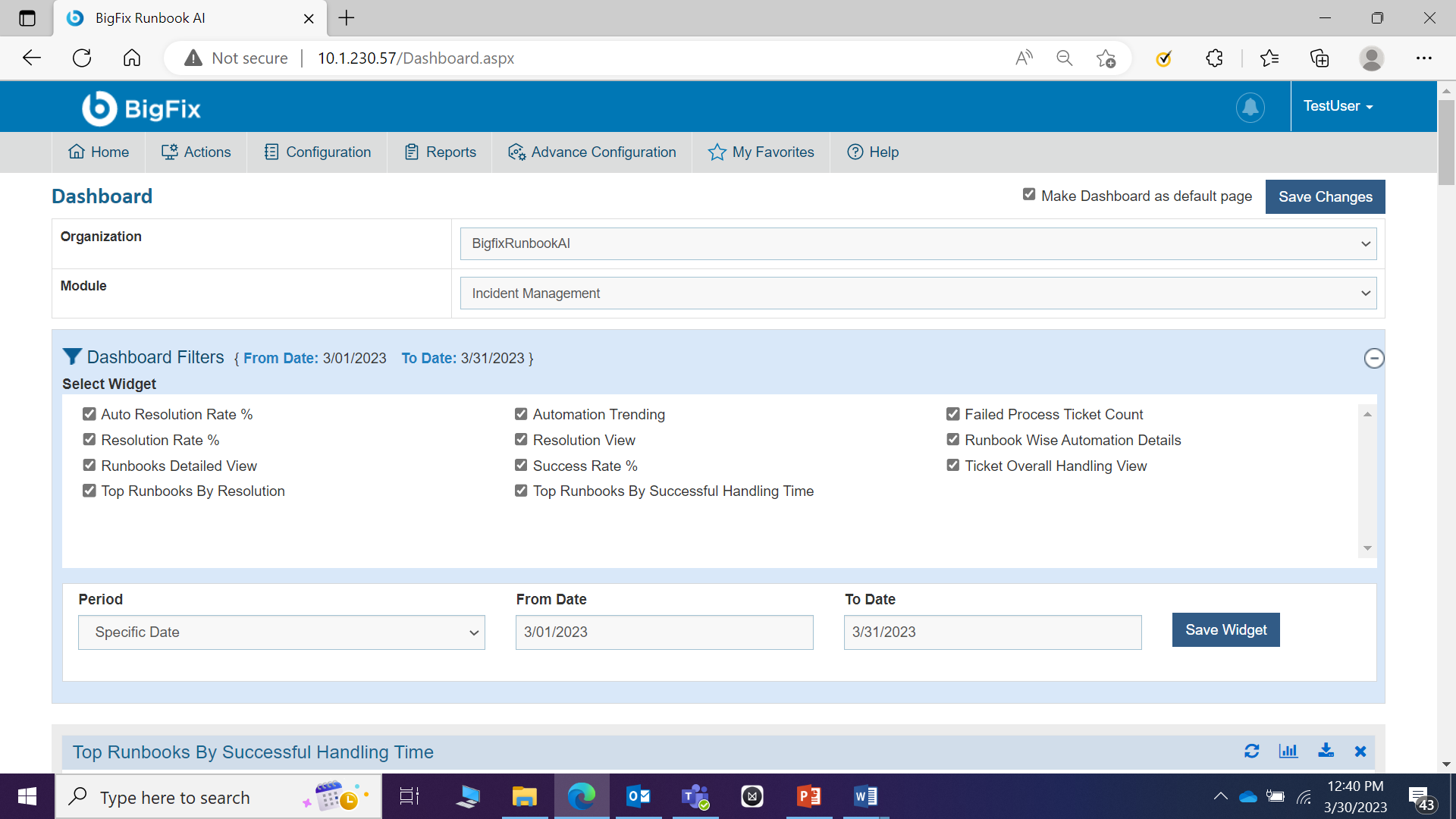Open the Advance Configuration menu
1456x819 pixels.
(591, 152)
